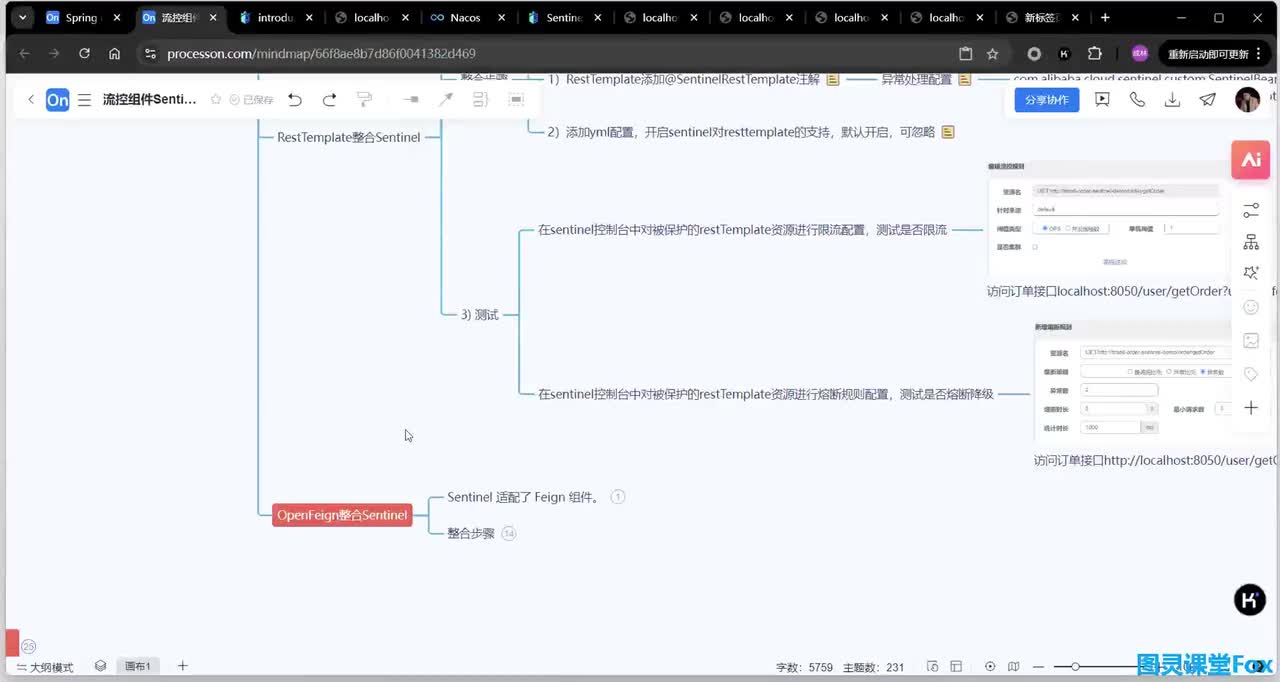The height and width of the screenshot is (682, 1280).
Task: Click the 分享协作 share button
Action: (1047, 100)
